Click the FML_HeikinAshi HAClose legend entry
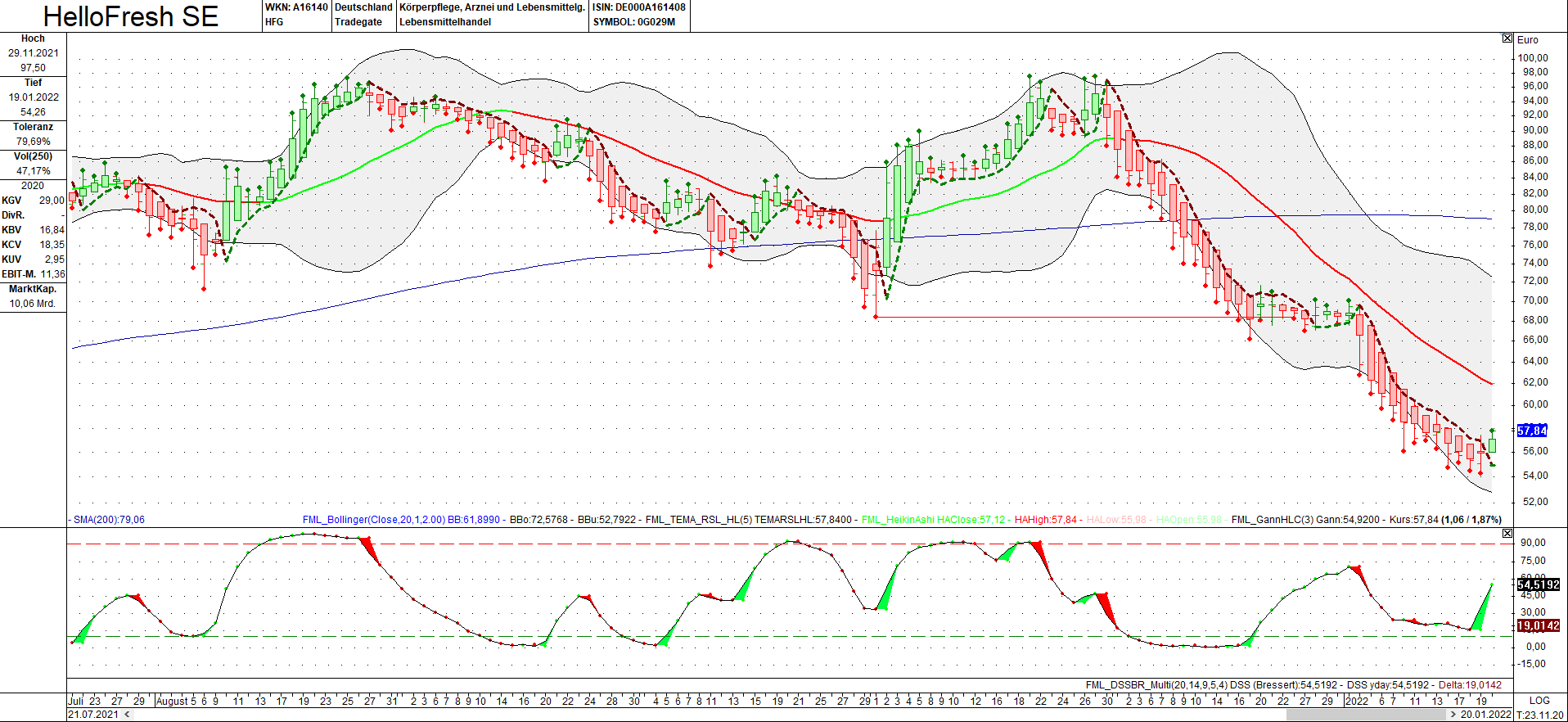 click(933, 520)
